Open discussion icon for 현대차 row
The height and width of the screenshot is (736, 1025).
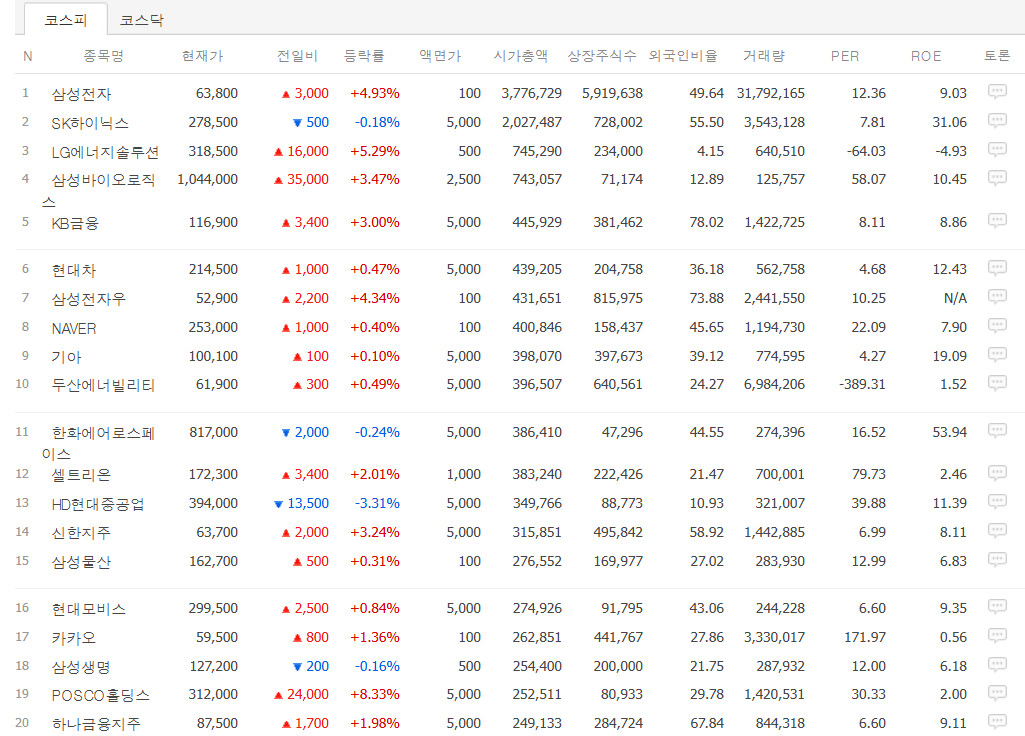pos(997,268)
